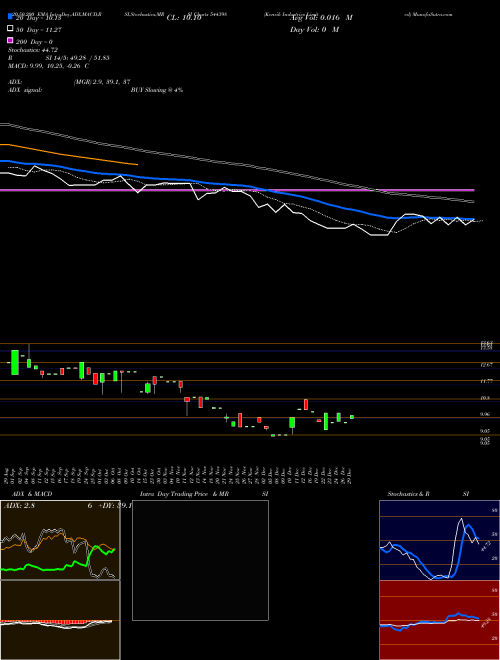
Task: Click the 'CL: 10.10' closing price label
Action: [x=184, y=18]
